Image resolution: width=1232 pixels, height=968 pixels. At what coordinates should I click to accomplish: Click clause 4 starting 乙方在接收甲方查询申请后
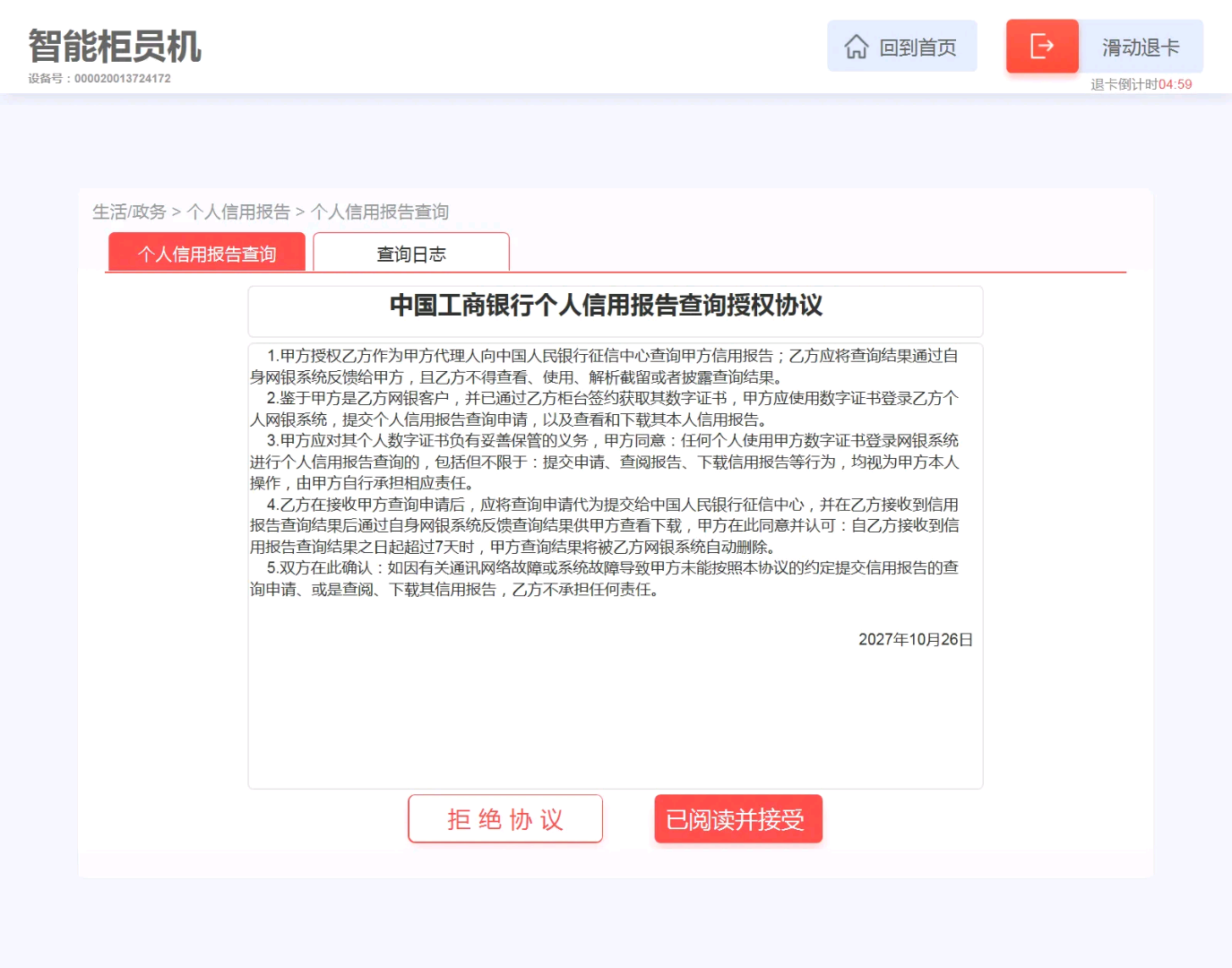pyautogui.click(x=605, y=525)
